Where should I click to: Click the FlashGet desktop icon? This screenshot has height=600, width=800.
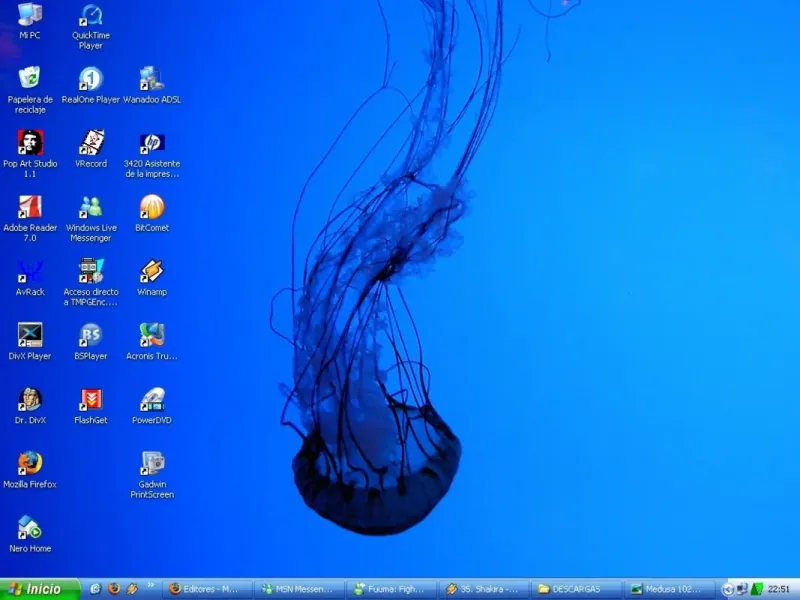pos(91,400)
